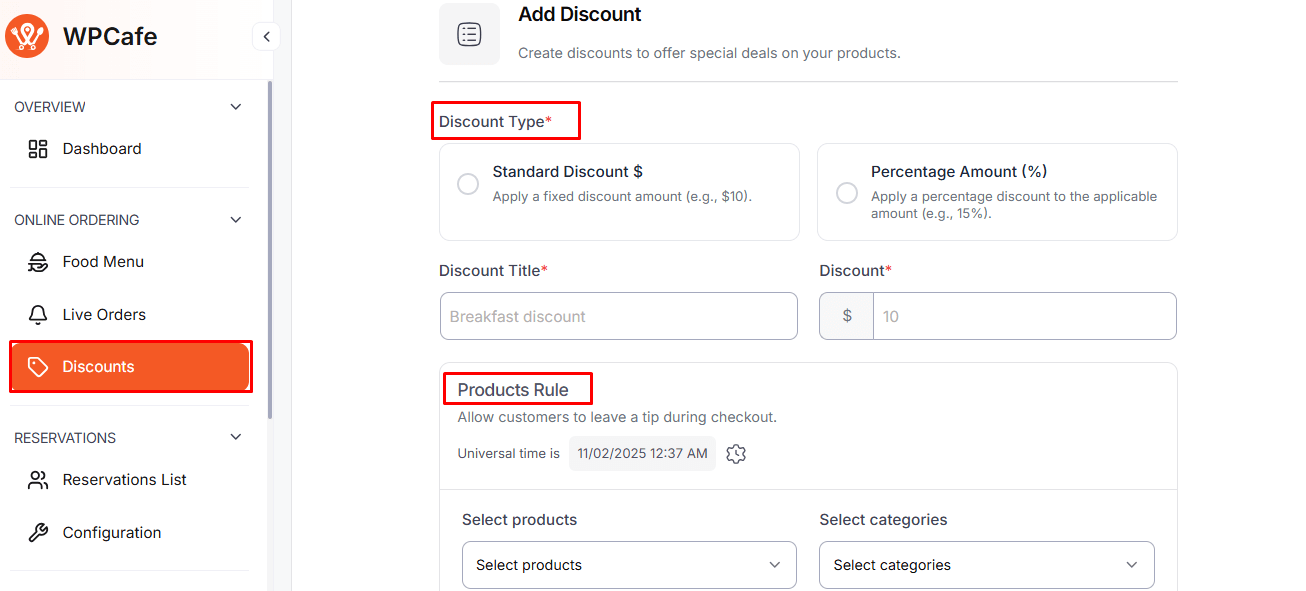Select the Standard Discount $ radio option

[468, 185]
